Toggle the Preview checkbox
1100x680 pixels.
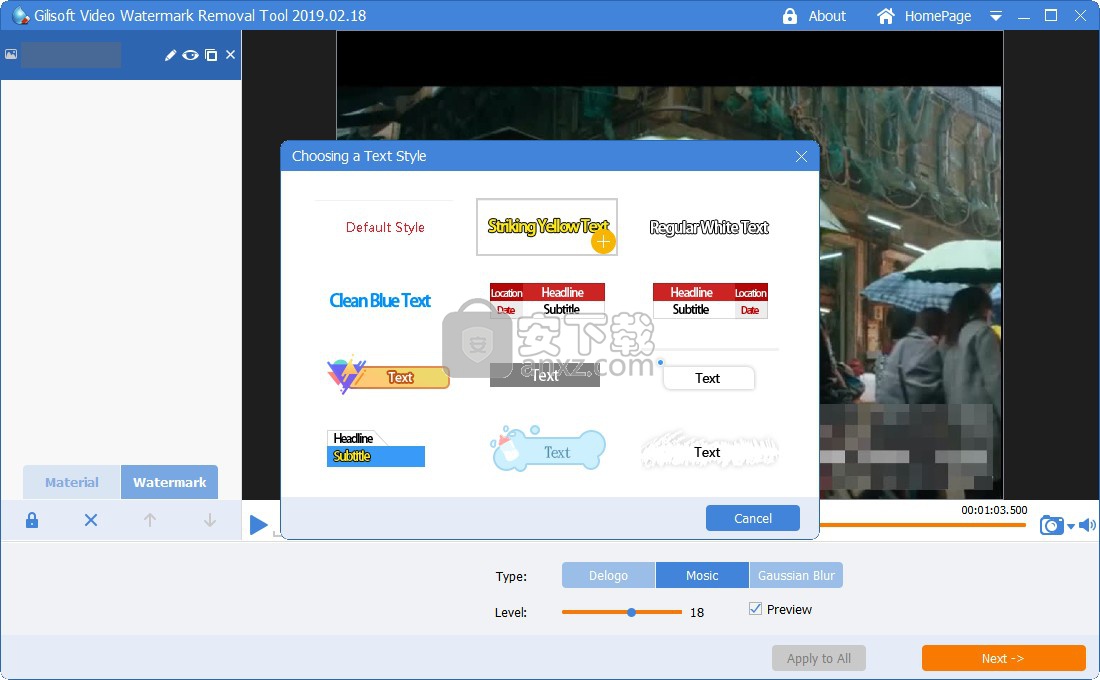[x=756, y=609]
